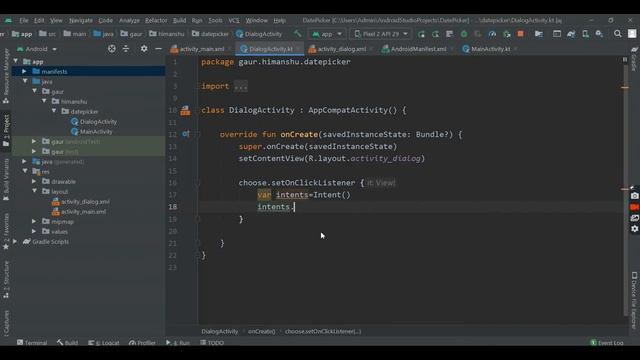Open the Android view selector dropdown
640x360 pixels.
(x=37, y=49)
